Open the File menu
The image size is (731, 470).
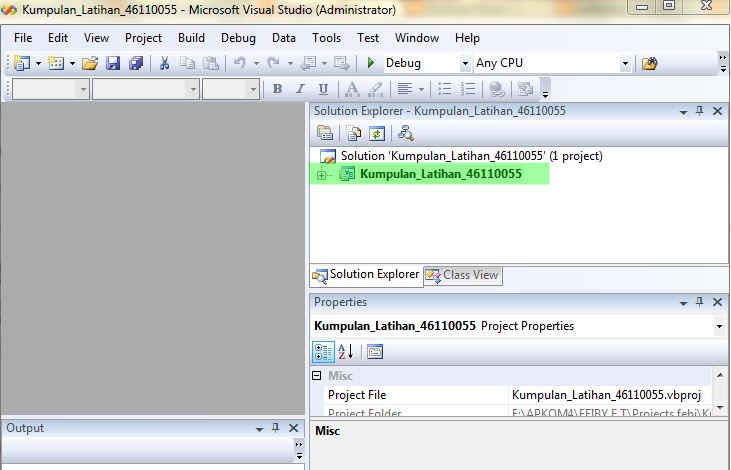click(23, 38)
